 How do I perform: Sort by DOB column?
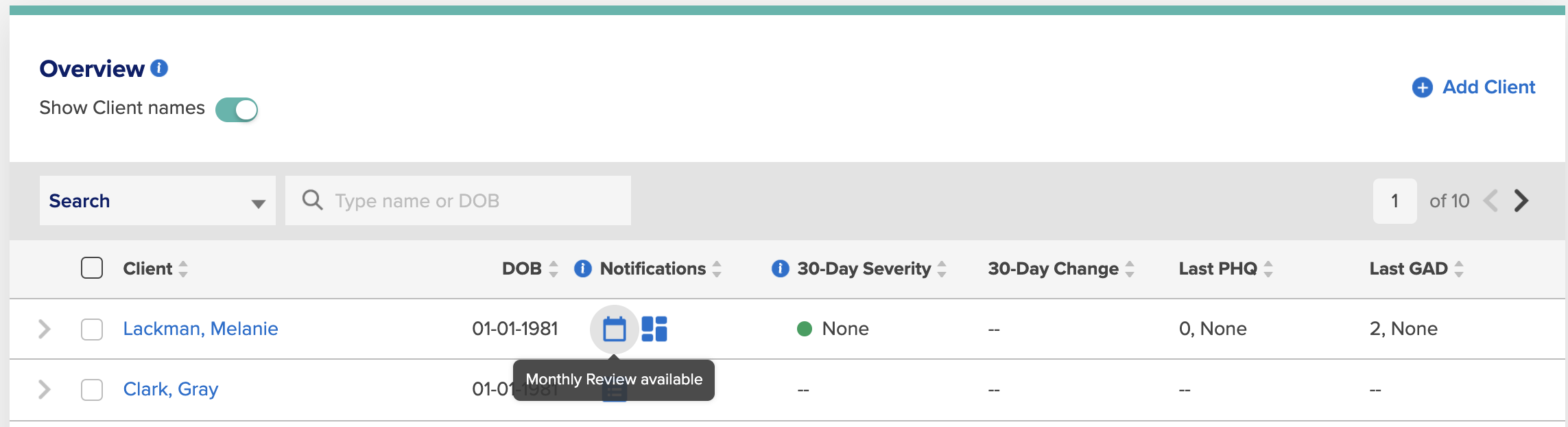tap(554, 268)
